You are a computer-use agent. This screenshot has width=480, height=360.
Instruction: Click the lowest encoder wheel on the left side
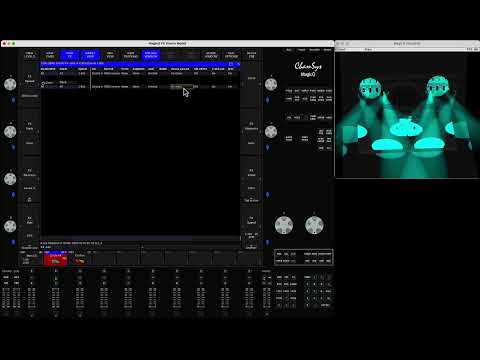click(x=10, y=226)
